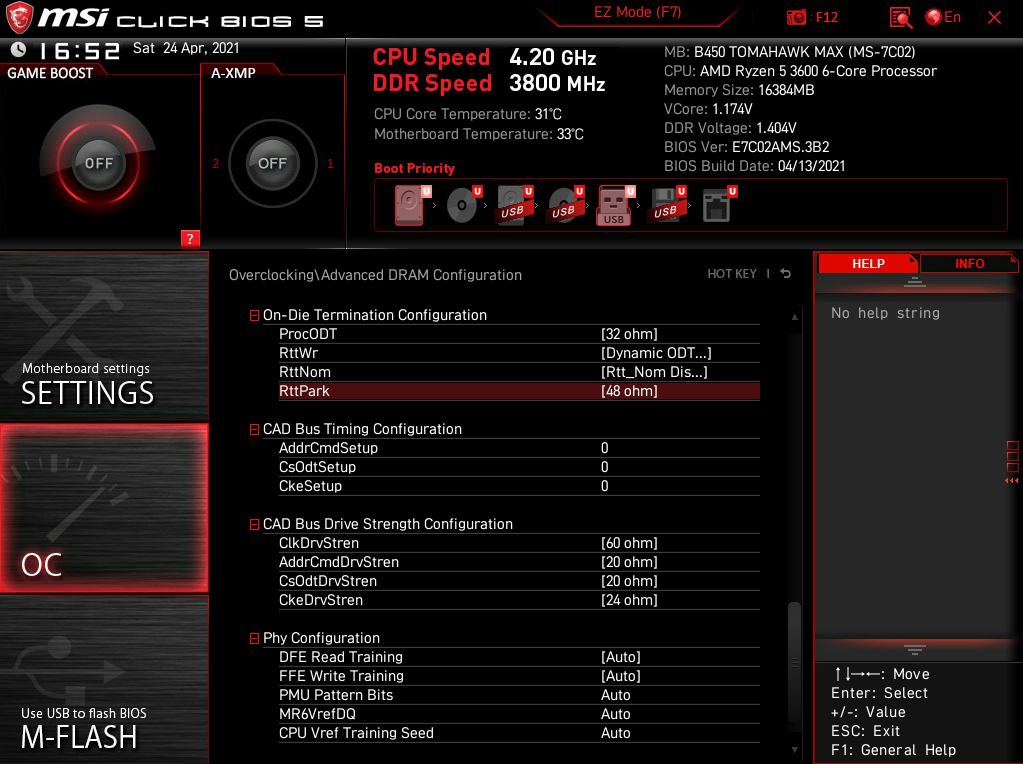Image resolution: width=1023 pixels, height=764 pixels.
Task: Open the CkeDrvStren 24 ohm dropdown
Action: 629,600
